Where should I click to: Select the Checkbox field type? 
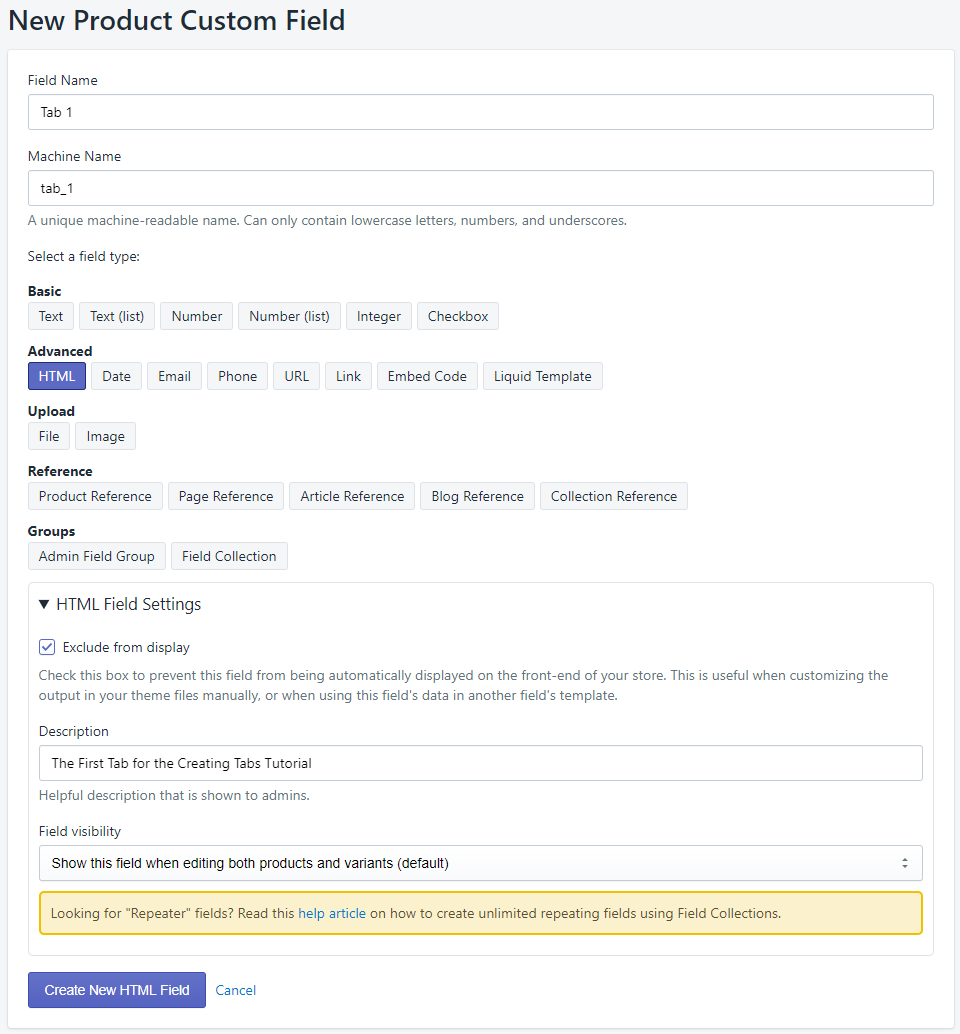click(457, 316)
